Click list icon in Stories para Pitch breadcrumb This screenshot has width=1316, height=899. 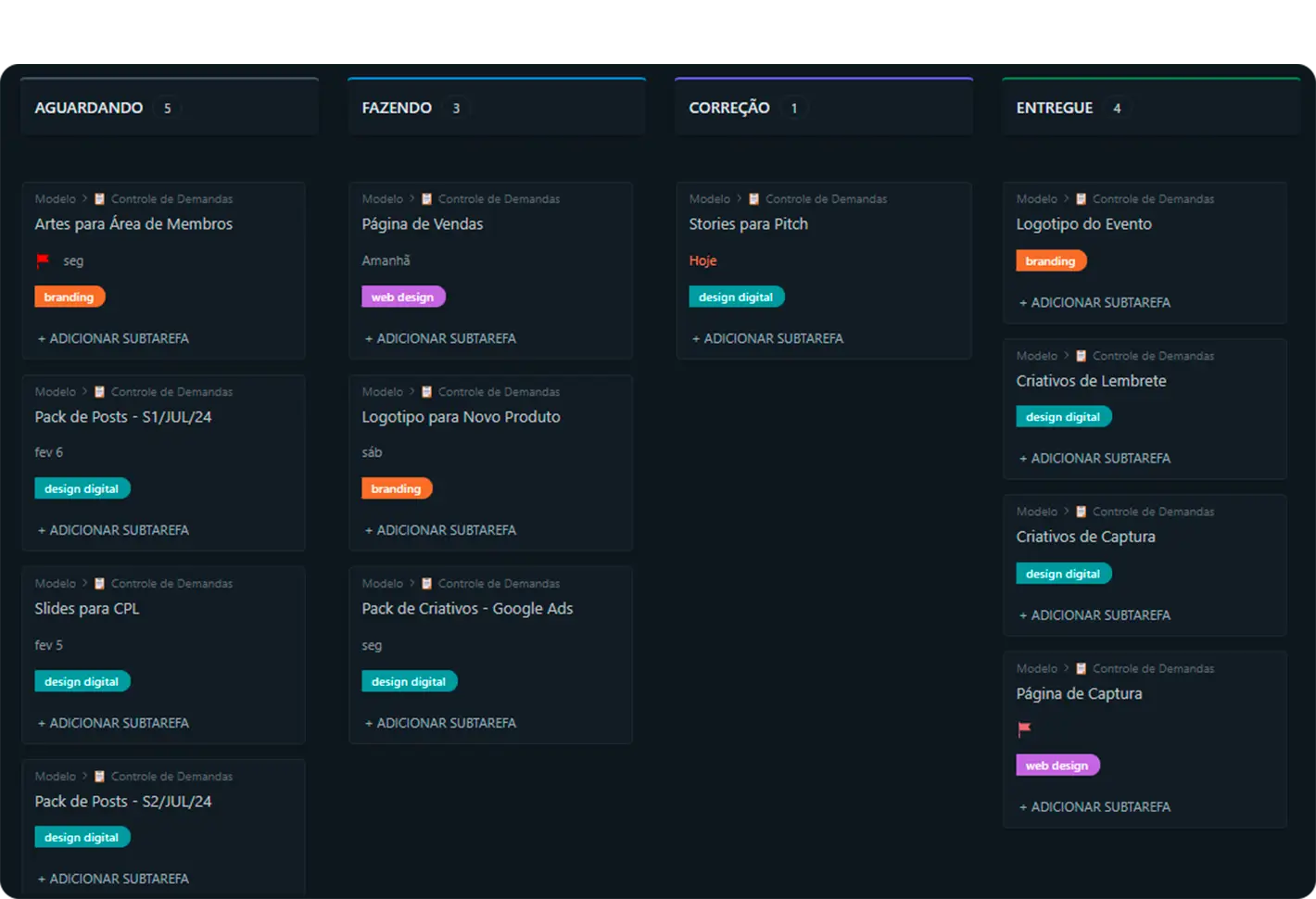(754, 199)
